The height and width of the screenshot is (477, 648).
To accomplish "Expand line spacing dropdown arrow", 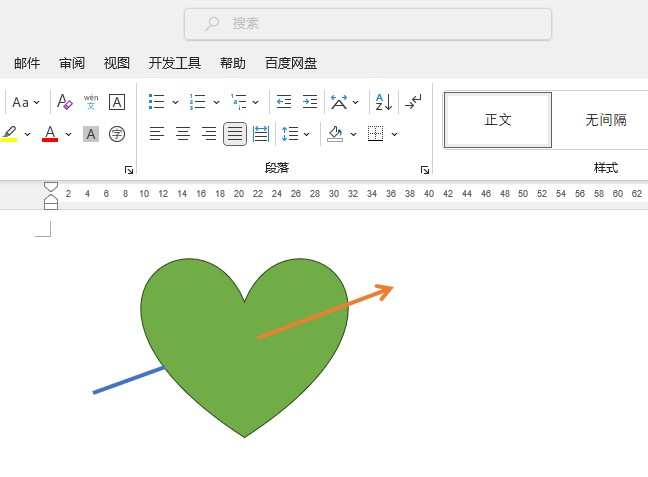I will [306, 134].
